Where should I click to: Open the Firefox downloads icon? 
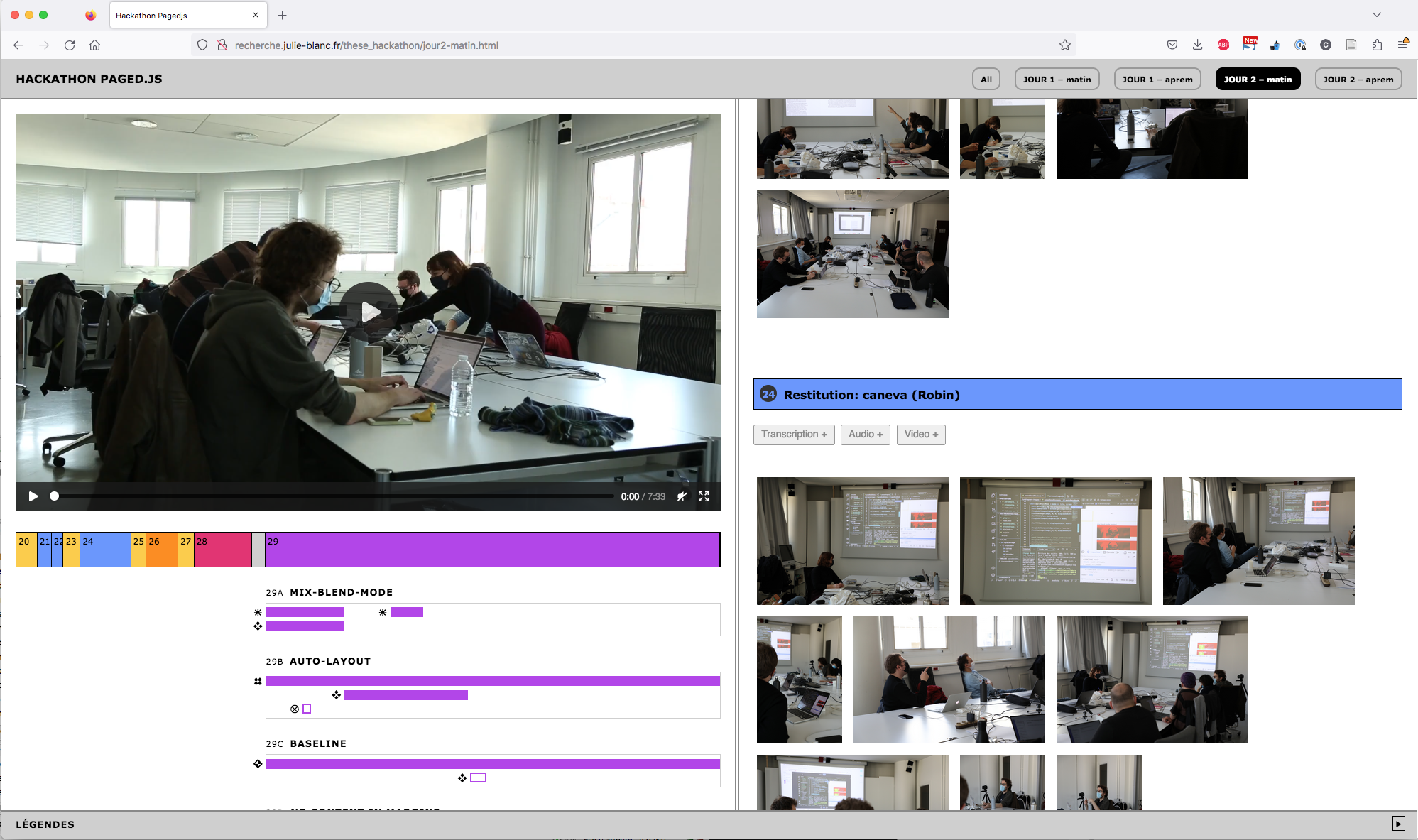click(x=1197, y=45)
